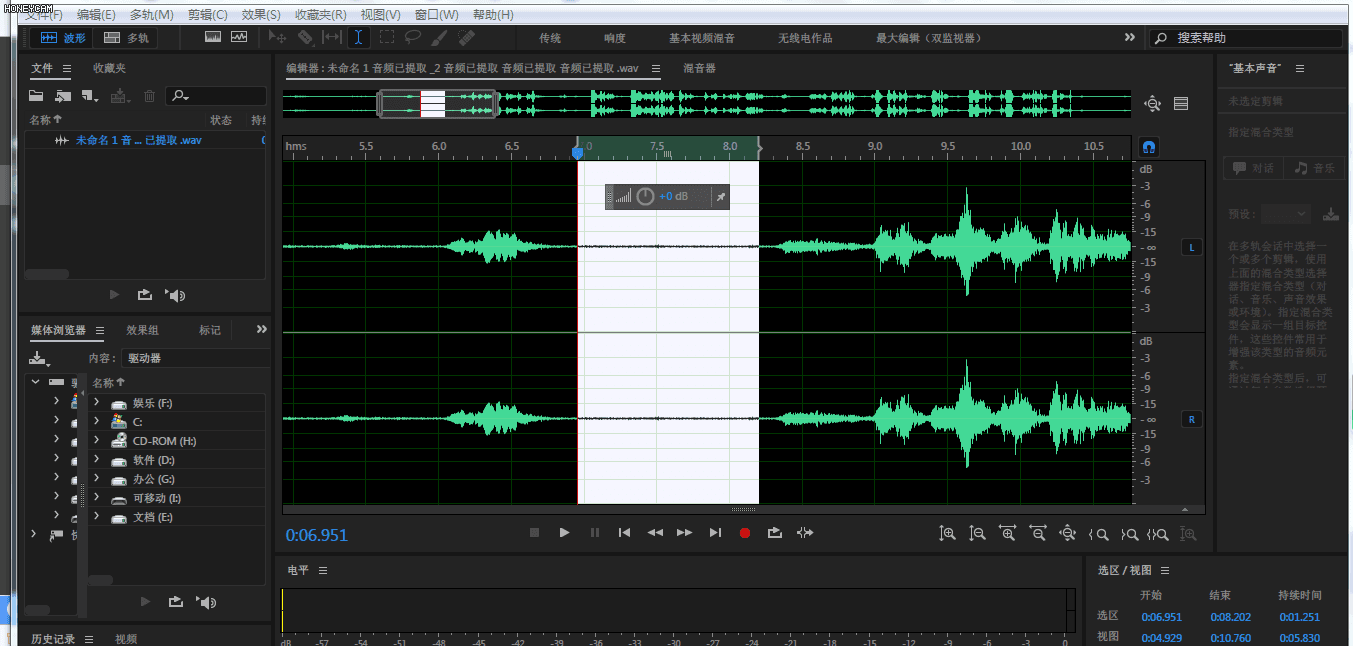This screenshot has height=646, width=1353.
Task: Open file icon in Files panel
Action: point(36,96)
